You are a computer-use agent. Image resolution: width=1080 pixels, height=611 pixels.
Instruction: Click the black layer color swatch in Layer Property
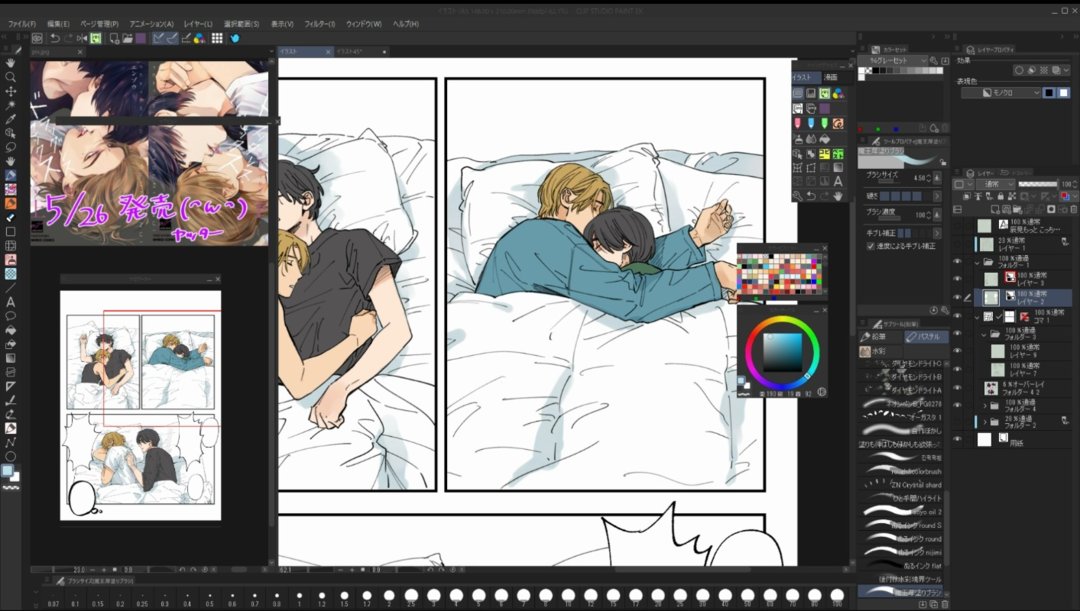tap(1049, 92)
